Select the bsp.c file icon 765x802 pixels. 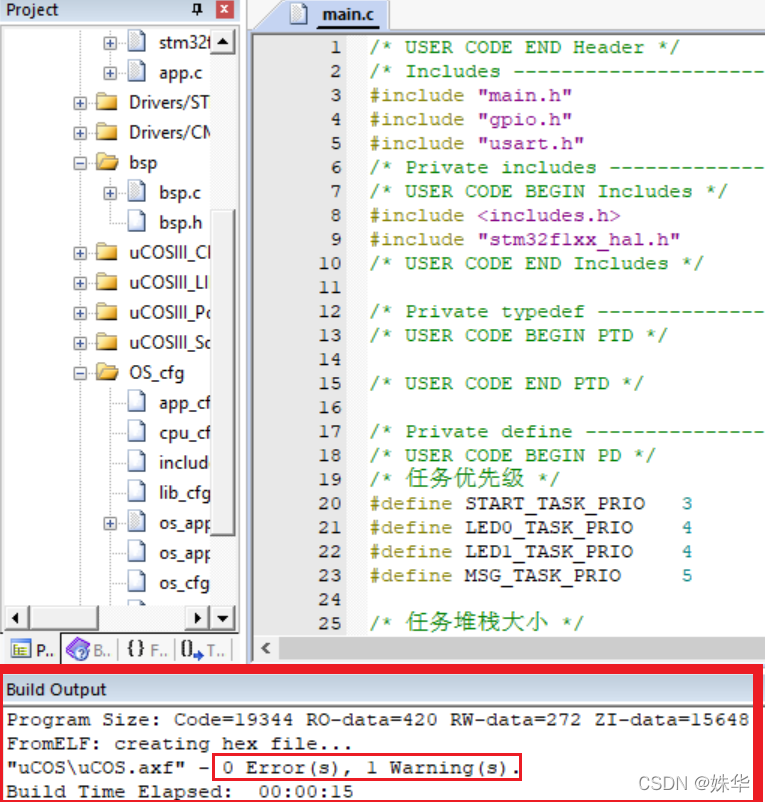pos(137,191)
